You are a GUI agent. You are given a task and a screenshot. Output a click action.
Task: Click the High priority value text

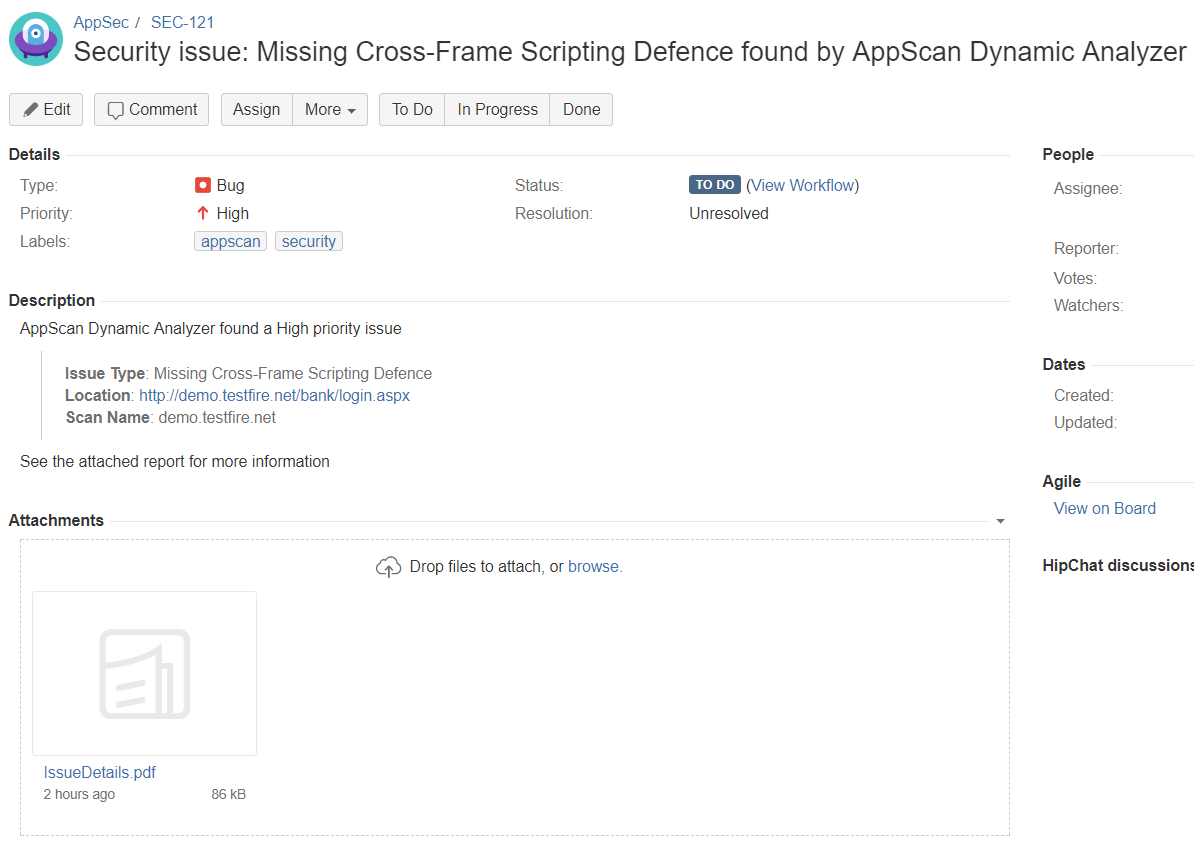point(232,213)
